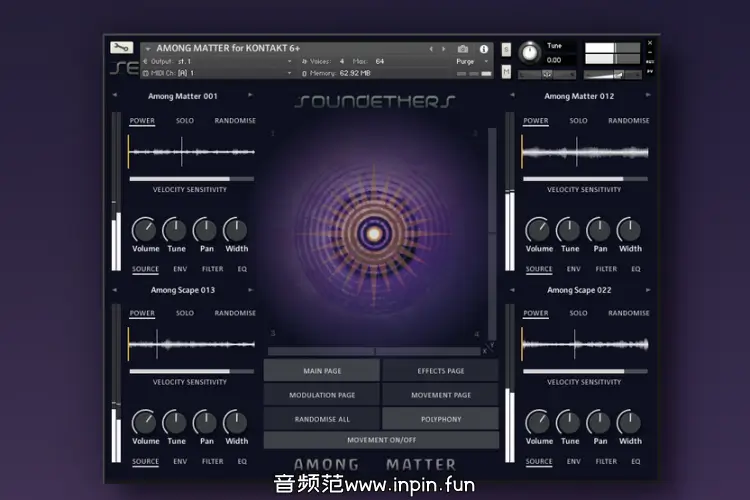Select SOURCE tab of Among Scape 013

tap(145, 461)
